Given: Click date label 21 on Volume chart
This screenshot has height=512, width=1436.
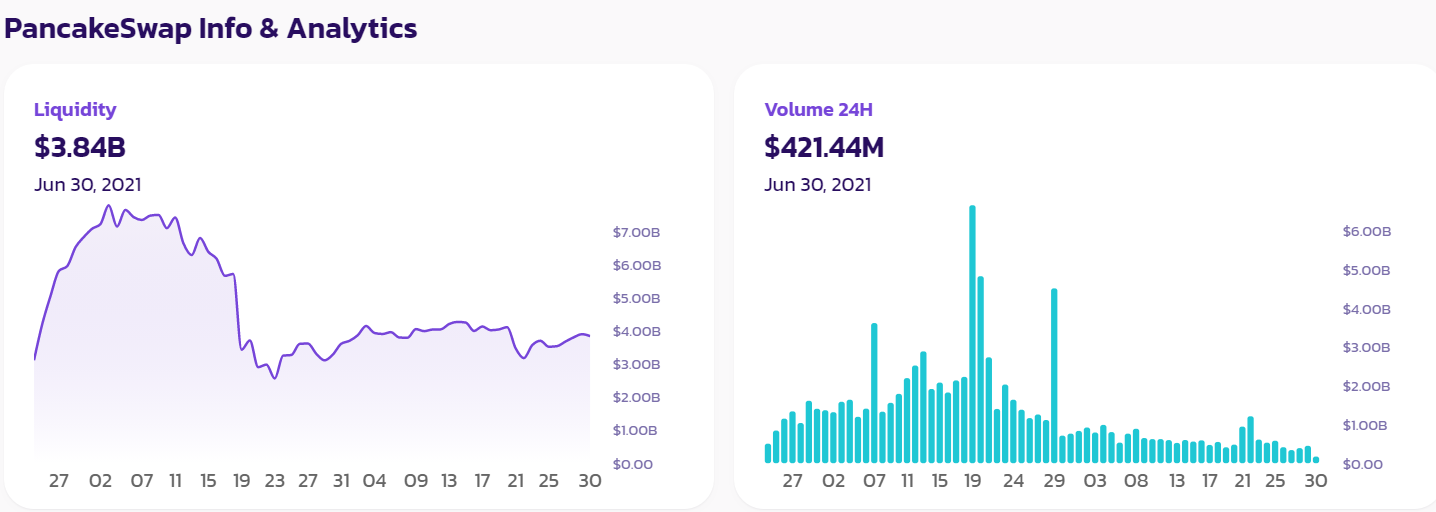Looking at the screenshot, I should (1243, 481).
